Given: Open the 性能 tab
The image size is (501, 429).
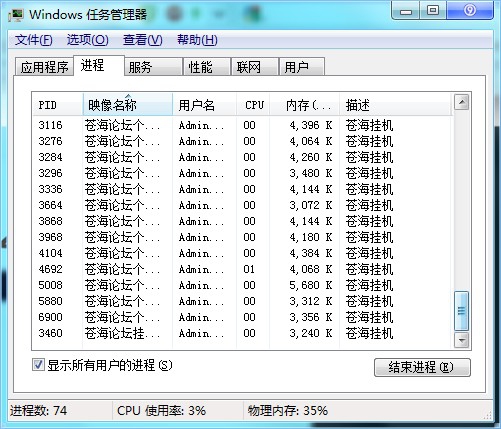Looking at the screenshot, I should click(x=207, y=67).
